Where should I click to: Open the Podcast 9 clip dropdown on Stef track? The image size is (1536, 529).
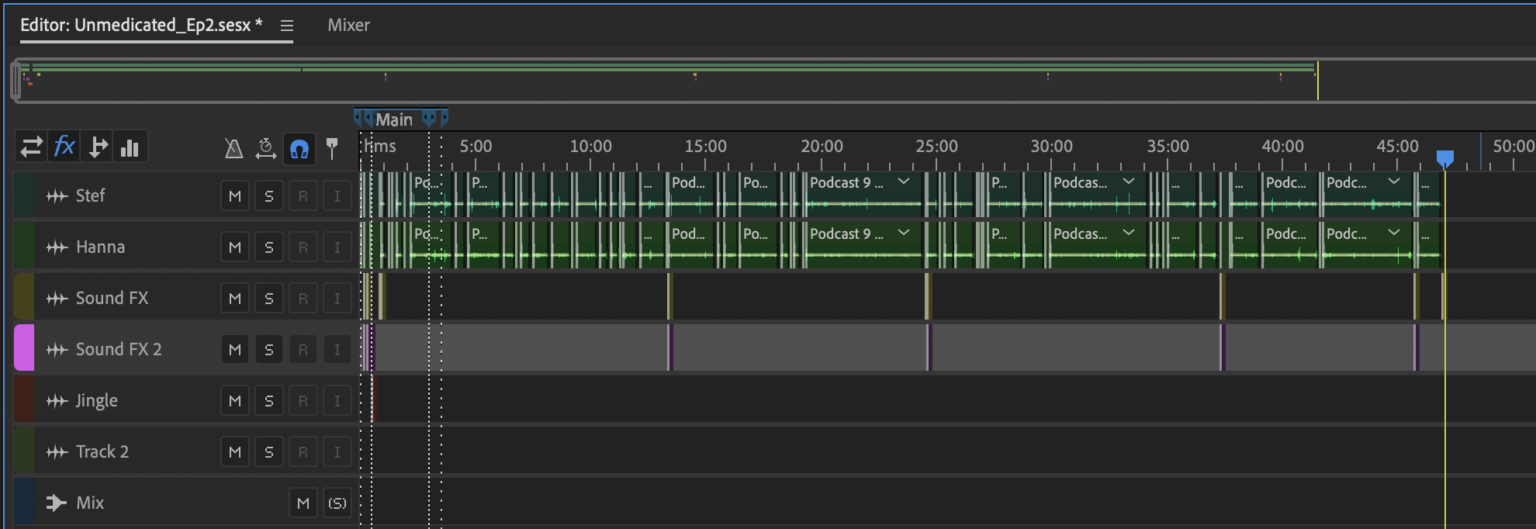[x=904, y=182]
